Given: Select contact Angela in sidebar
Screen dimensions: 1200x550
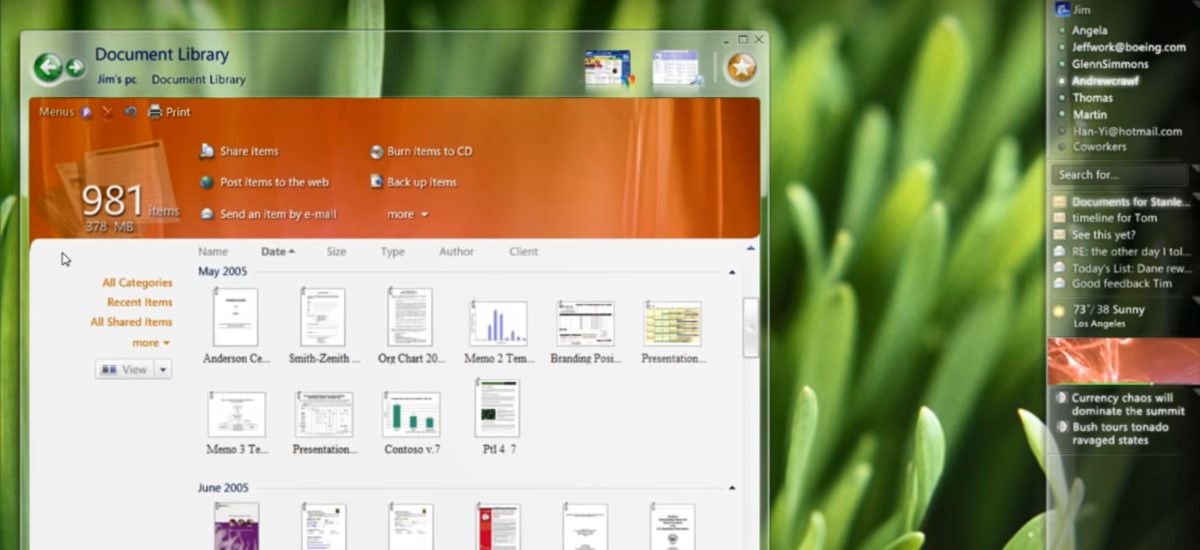Looking at the screenshot, I should coord(1089,30).
